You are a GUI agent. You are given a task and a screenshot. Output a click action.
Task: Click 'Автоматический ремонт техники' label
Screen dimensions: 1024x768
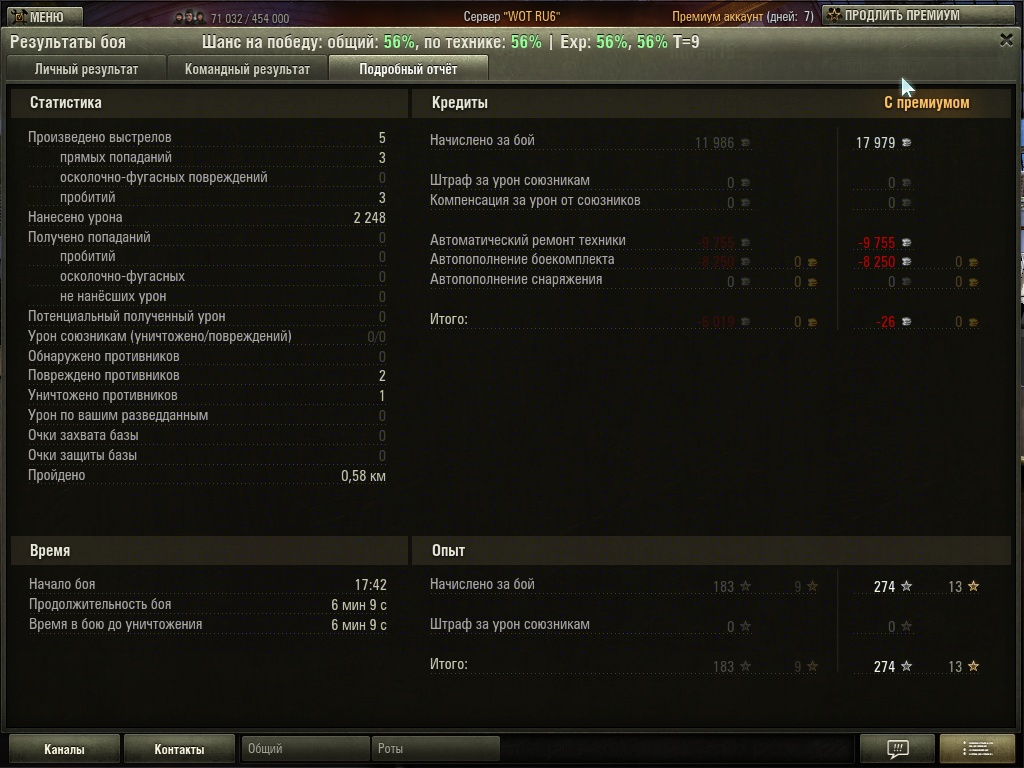click(528, 240)
